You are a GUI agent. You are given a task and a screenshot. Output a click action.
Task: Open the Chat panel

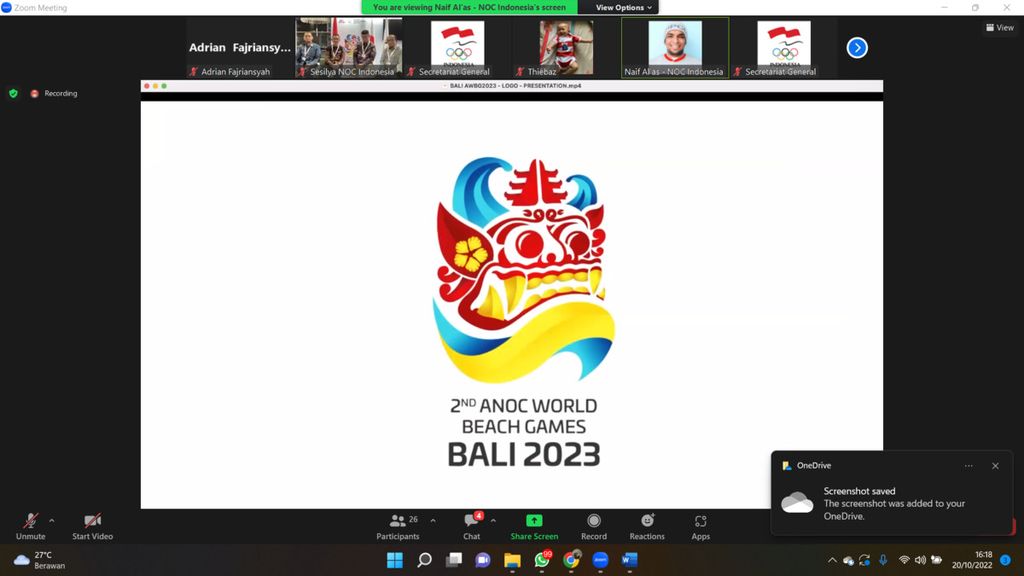(472, 526)
